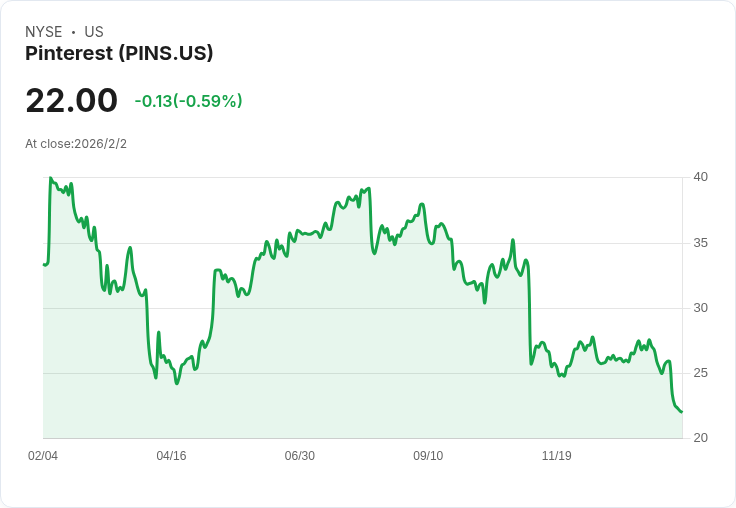Image resolution: width=736 pixels, height=508 pixels.
Task: Select the 06/30 date on the time axis
Action: pos(300,456)
